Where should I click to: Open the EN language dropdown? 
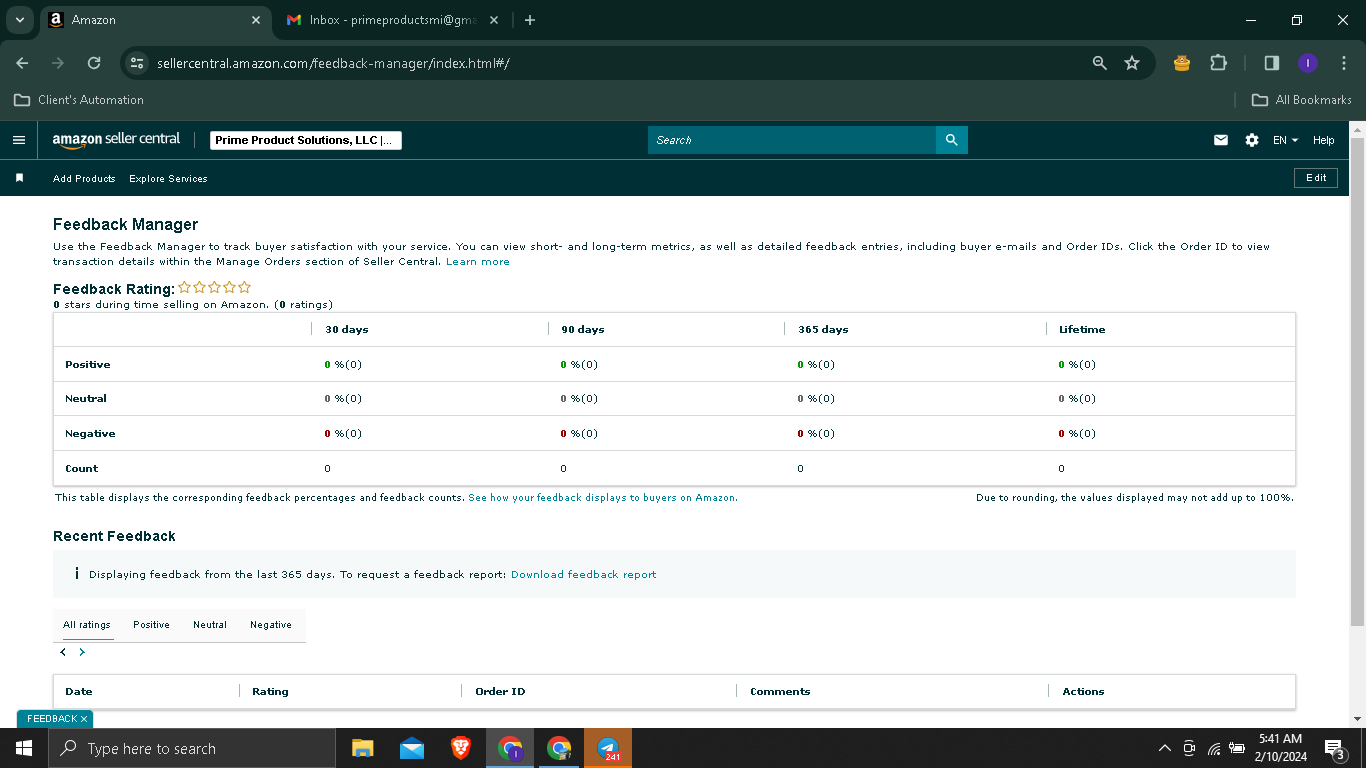coord(1285,140)
